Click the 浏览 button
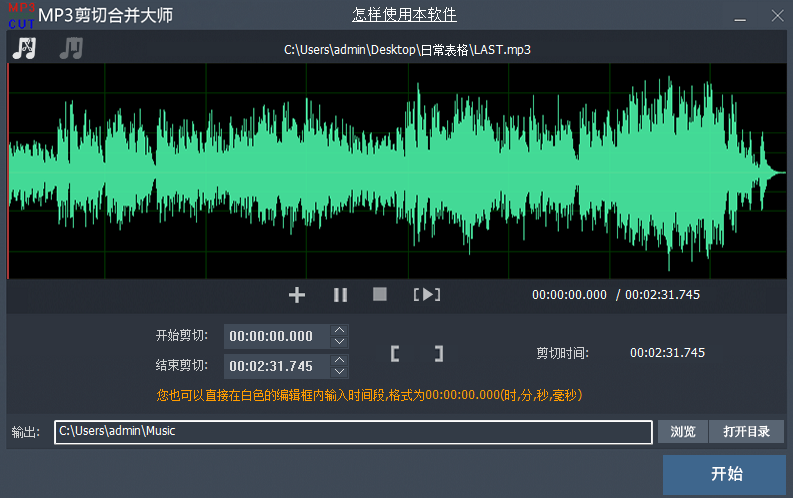793x498 pixels. click(x=683, y=432)
